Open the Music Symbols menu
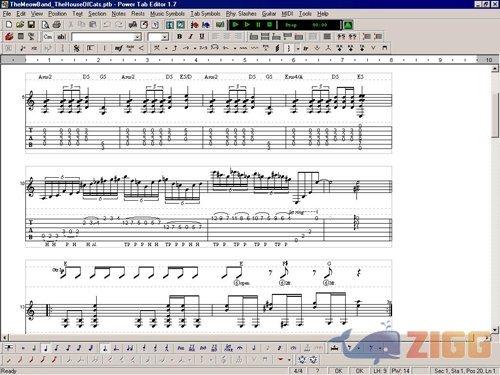Screen dimensions: 500x375 (167, 14)
